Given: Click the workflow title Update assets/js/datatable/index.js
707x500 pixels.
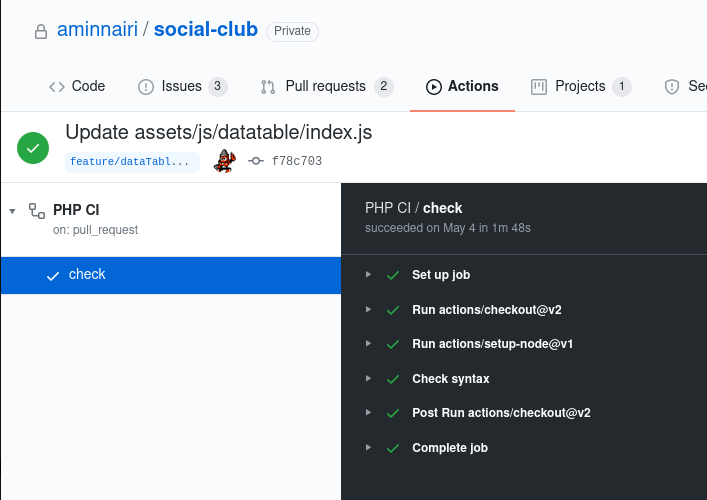Looking at the screenshot, I should (219, 133).
